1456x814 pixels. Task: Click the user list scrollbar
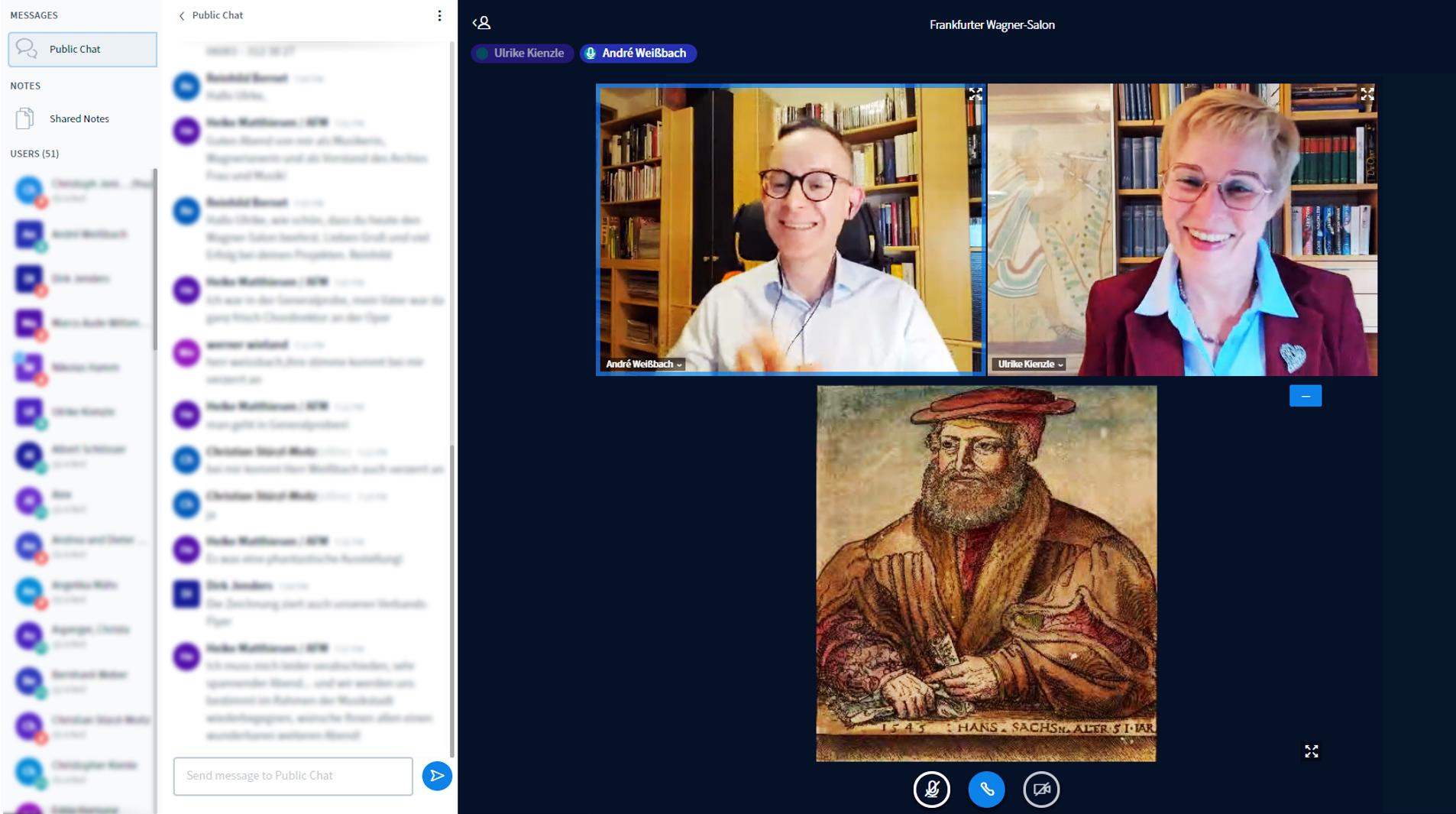155,260
